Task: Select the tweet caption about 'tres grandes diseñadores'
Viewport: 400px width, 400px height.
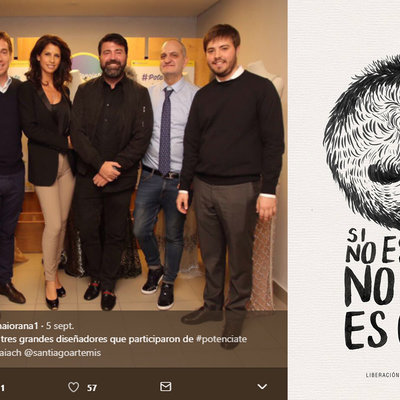Action: (123, 339)
